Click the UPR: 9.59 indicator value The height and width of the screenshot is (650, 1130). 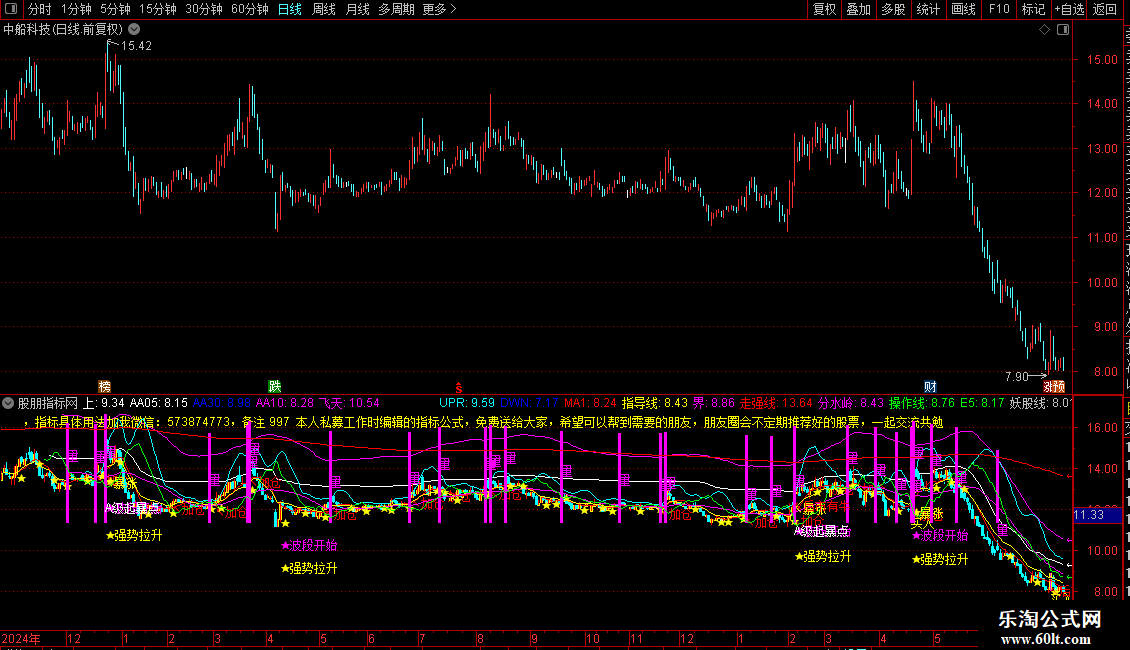[467, 404]
